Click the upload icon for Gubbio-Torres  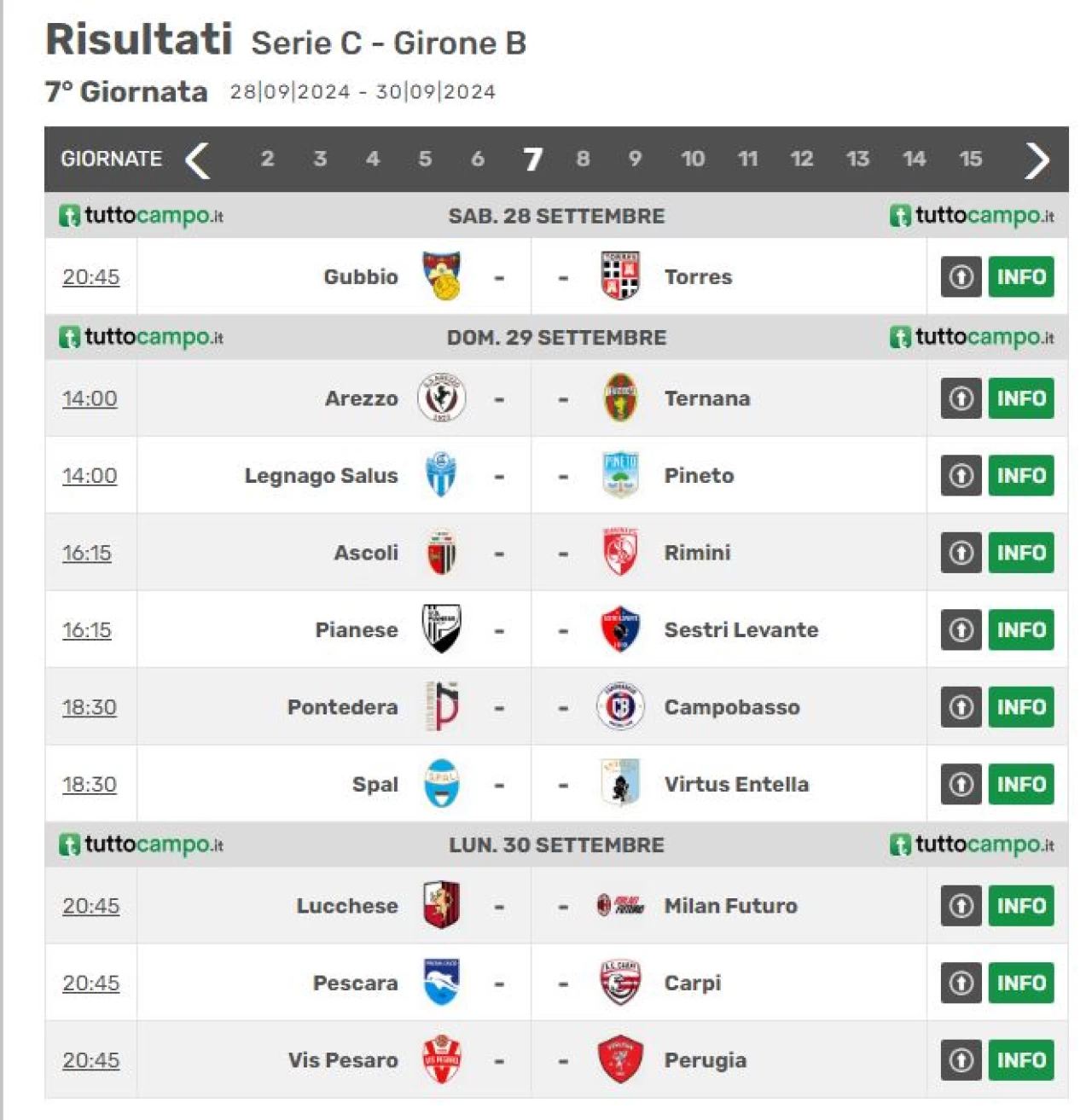pos(961,276)
